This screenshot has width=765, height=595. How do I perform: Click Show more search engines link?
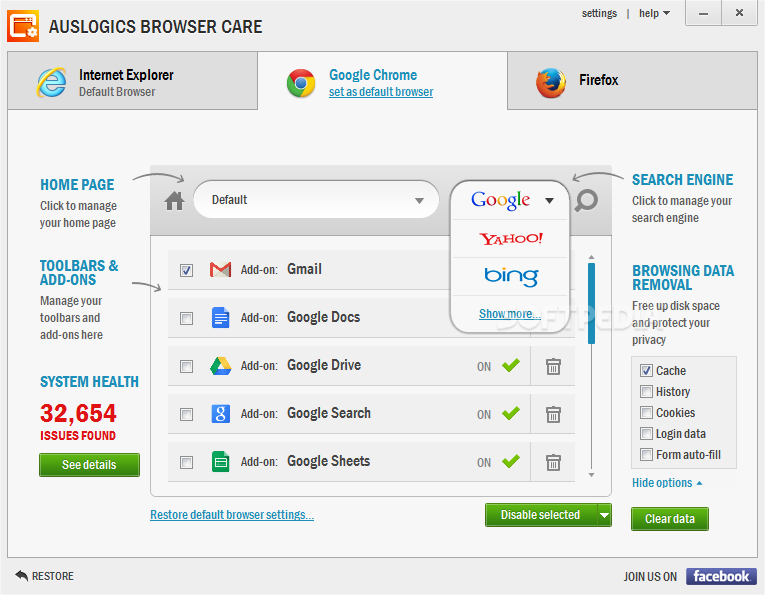pos(509,314)
